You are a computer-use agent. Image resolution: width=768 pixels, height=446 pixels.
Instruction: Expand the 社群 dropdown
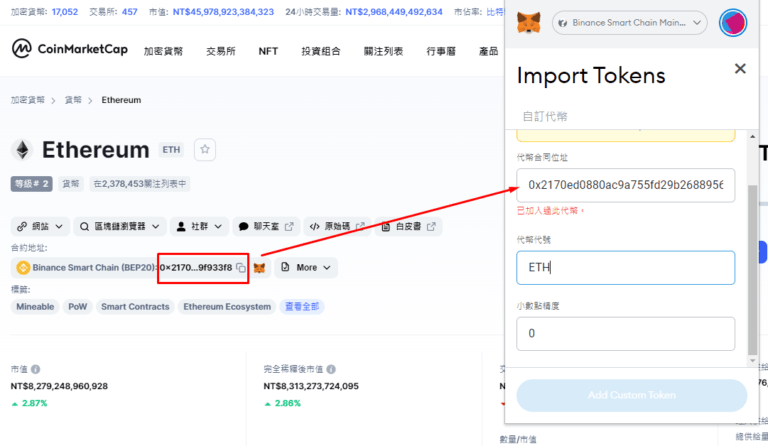click(199, 226)
